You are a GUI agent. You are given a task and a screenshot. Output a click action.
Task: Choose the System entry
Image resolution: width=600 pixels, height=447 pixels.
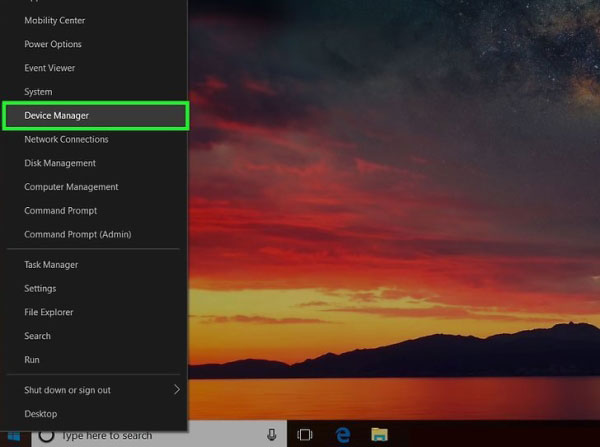coord(38,92)
